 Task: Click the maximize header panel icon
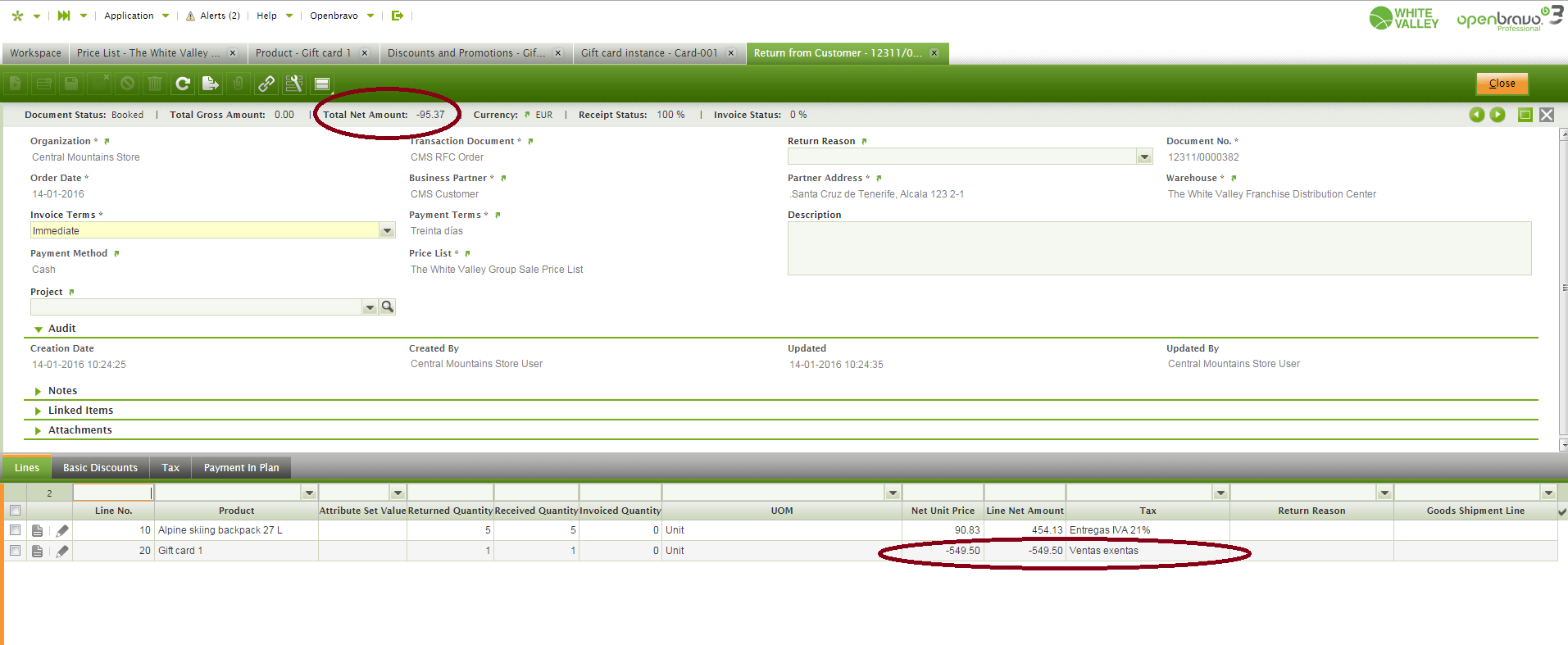click(x=1525, y=115)
